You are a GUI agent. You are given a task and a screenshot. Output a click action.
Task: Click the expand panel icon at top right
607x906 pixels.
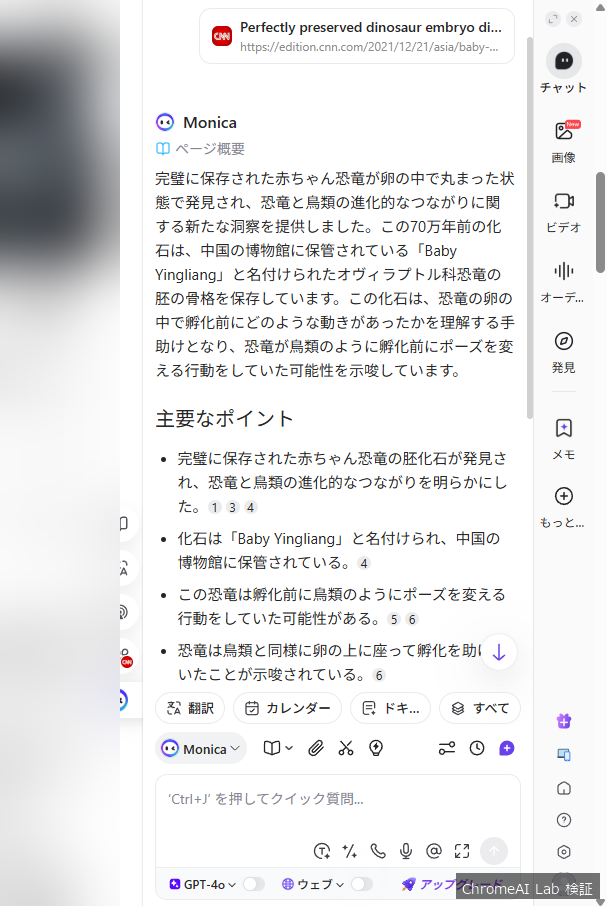(x=553, y=19)
